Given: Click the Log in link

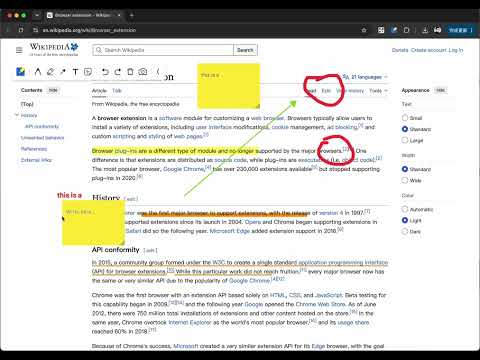Looking at the screenshot, I should click(x=456, y=50).
